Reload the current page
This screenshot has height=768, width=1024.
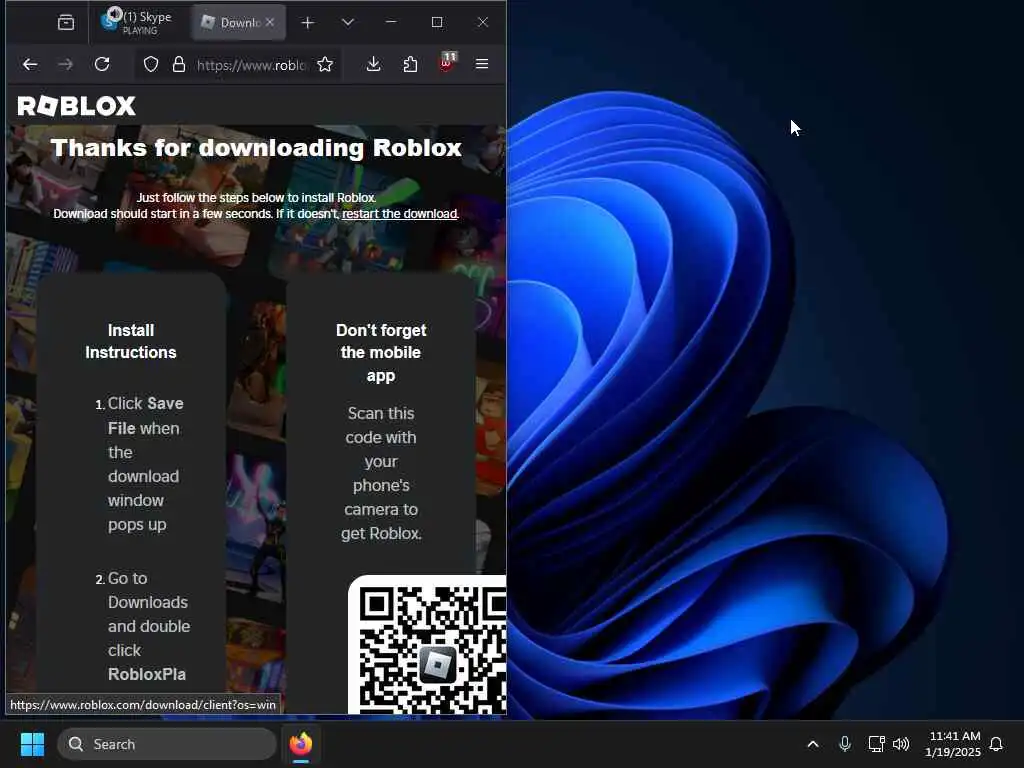pos(102,64)
